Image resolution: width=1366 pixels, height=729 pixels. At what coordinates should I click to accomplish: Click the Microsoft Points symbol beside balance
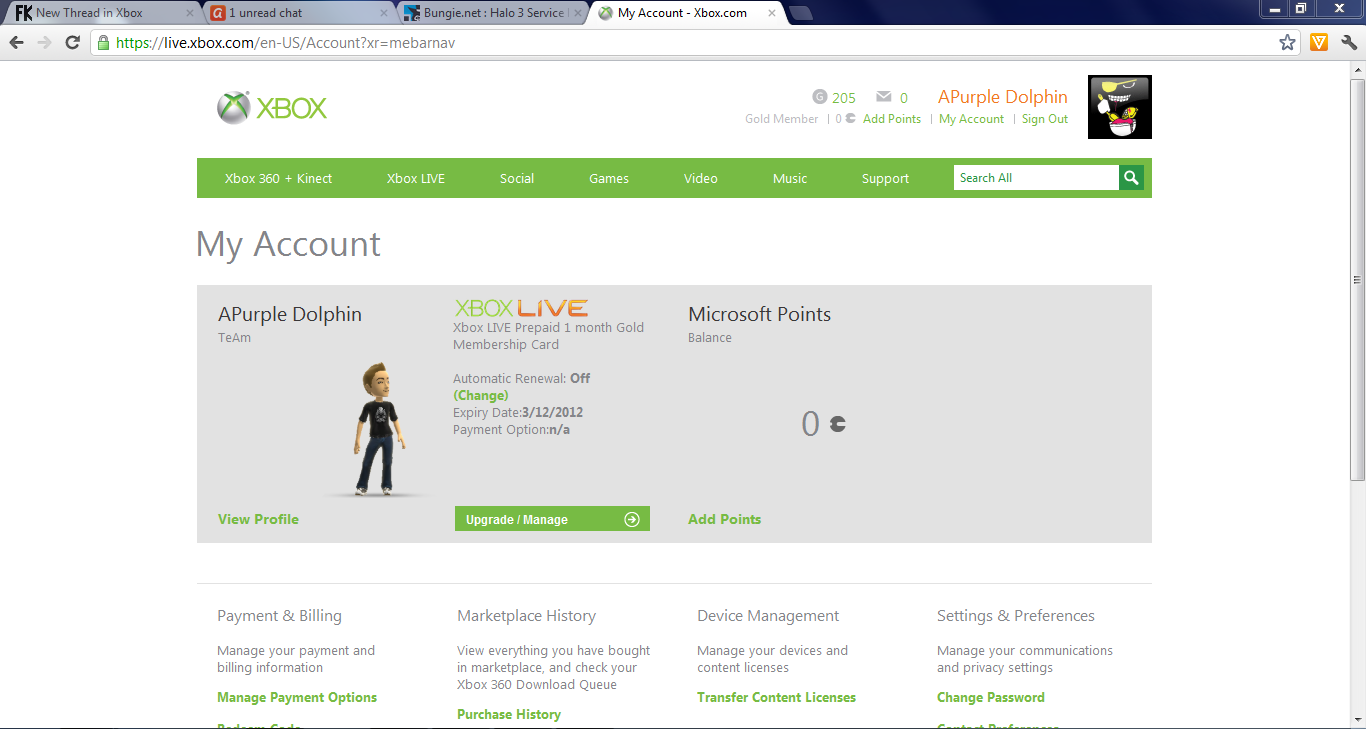point(837,424)
